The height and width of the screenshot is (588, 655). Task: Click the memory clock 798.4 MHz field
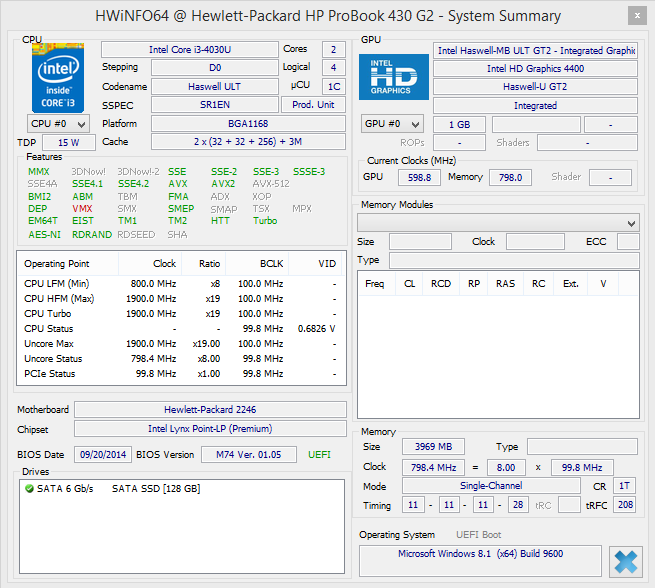(x=433, y=467)
